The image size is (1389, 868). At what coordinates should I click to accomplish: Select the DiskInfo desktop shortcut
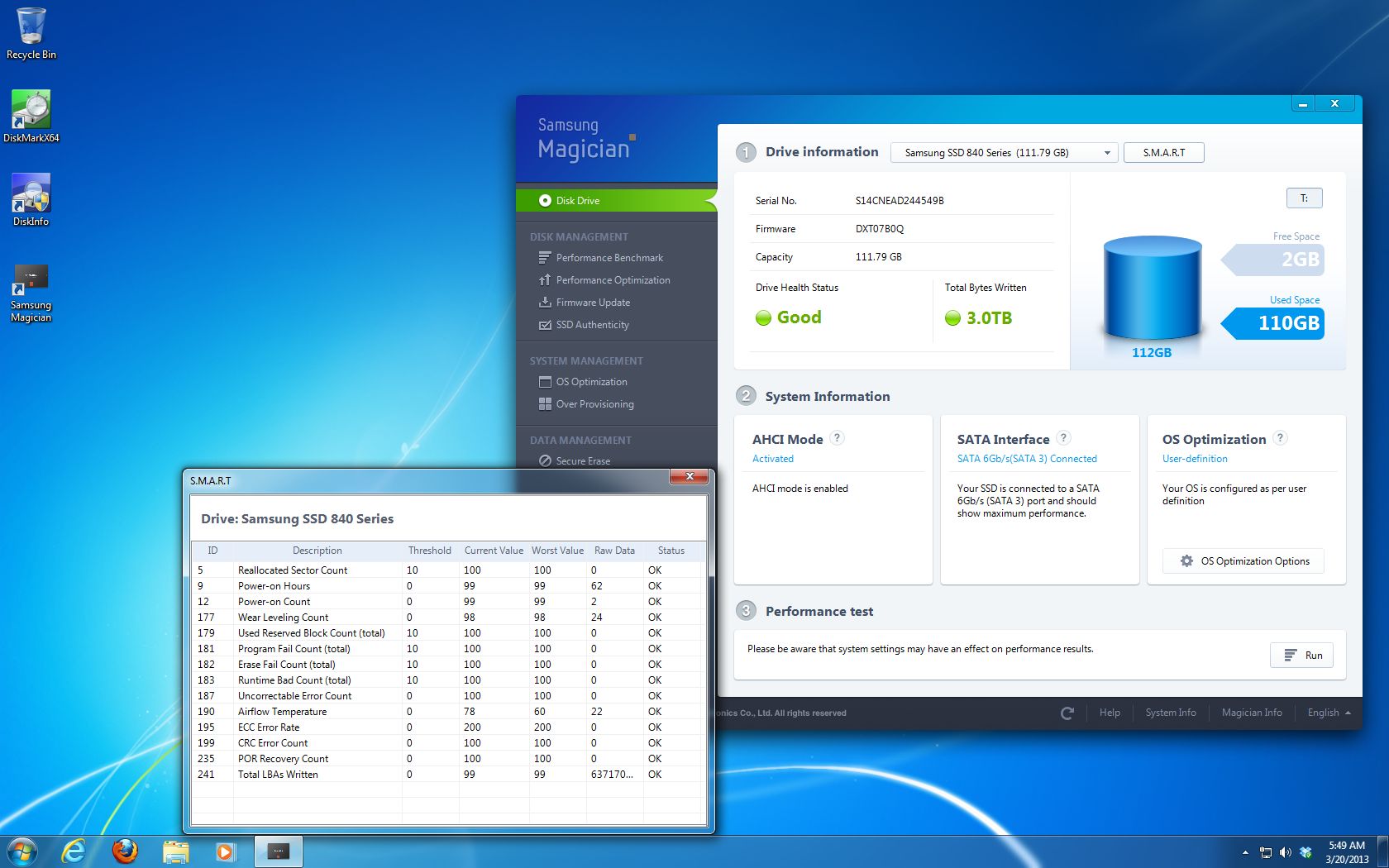tap(31, 199)
